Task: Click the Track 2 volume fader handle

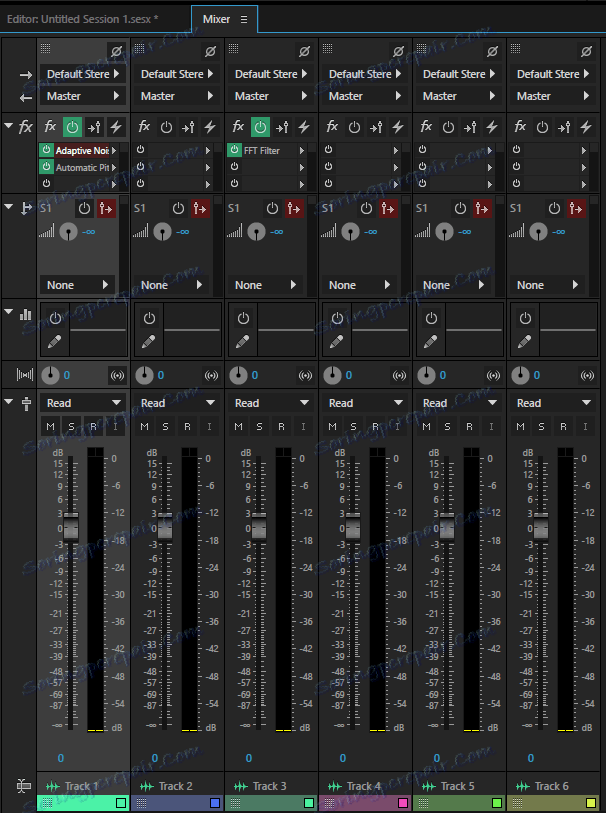Action: tap(165, 527)
